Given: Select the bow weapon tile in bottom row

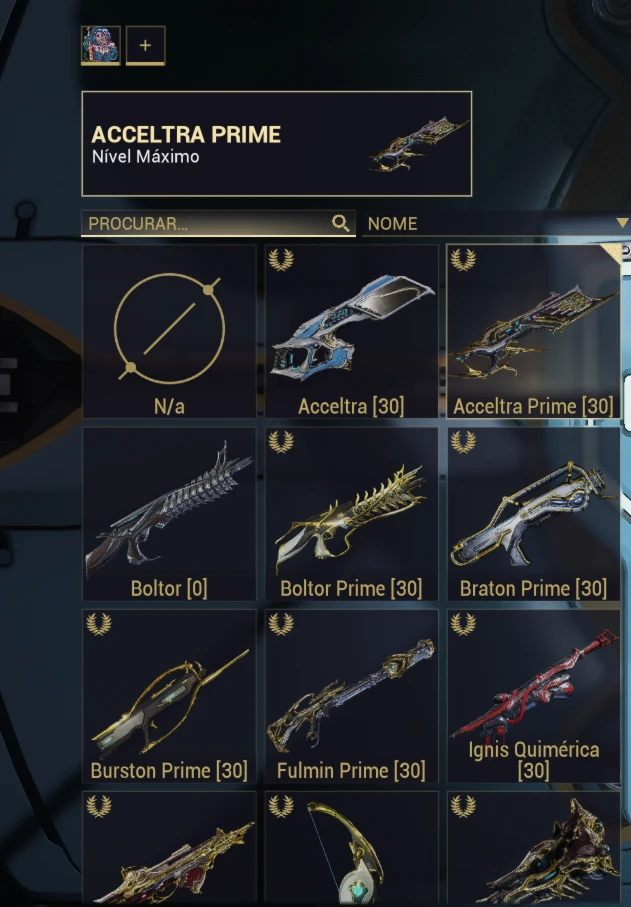Looking at the screenshot, I should 352,849.
